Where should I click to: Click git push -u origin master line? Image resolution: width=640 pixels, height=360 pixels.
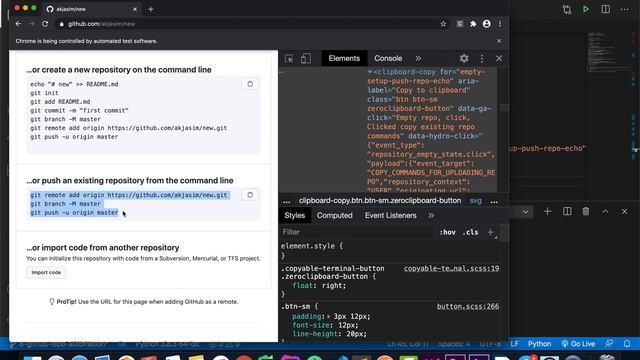tap(74, 213)
